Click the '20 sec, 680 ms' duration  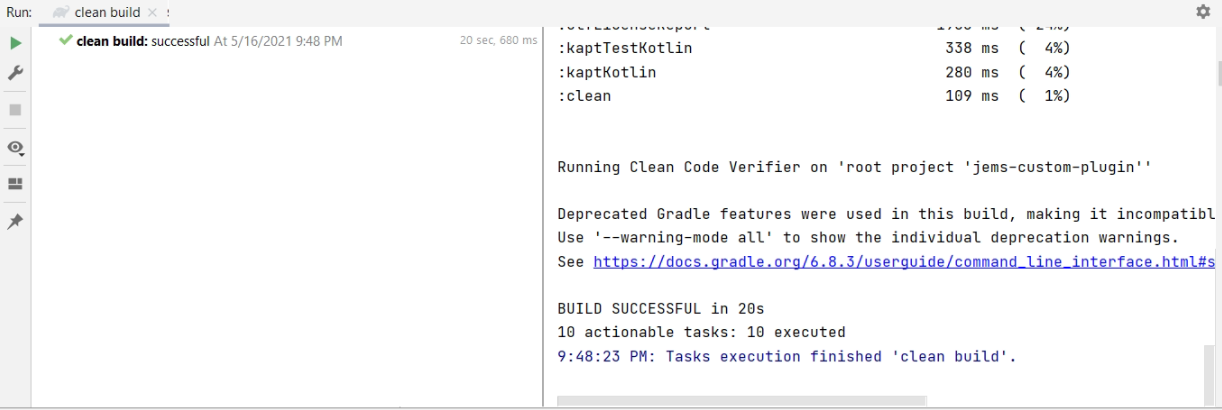(498, 41)
